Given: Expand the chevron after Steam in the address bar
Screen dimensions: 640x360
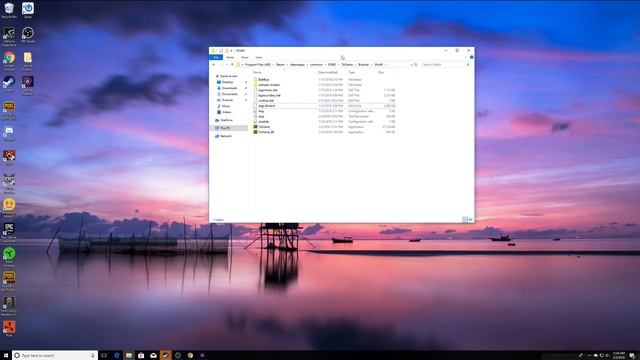Looking at the screenshot, I should tap(287, 64).
